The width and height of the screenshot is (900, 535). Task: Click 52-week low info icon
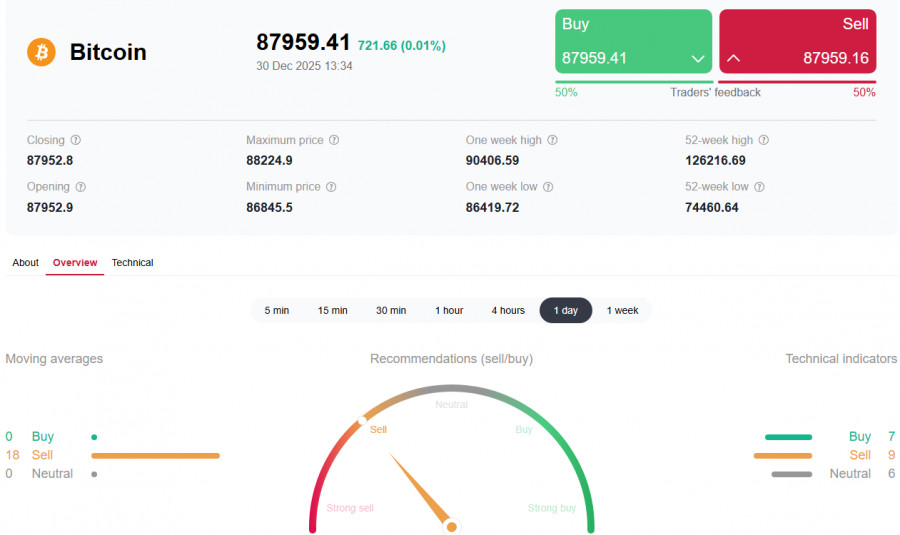[x=759, y=187]
